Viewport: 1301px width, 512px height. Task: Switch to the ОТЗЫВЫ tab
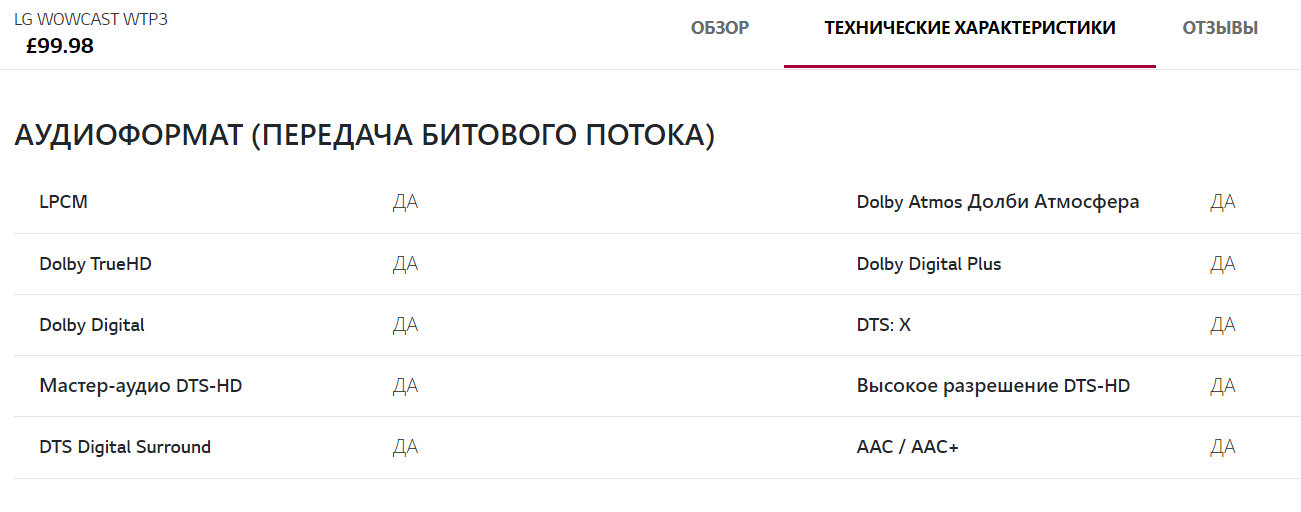[1220, 28]
